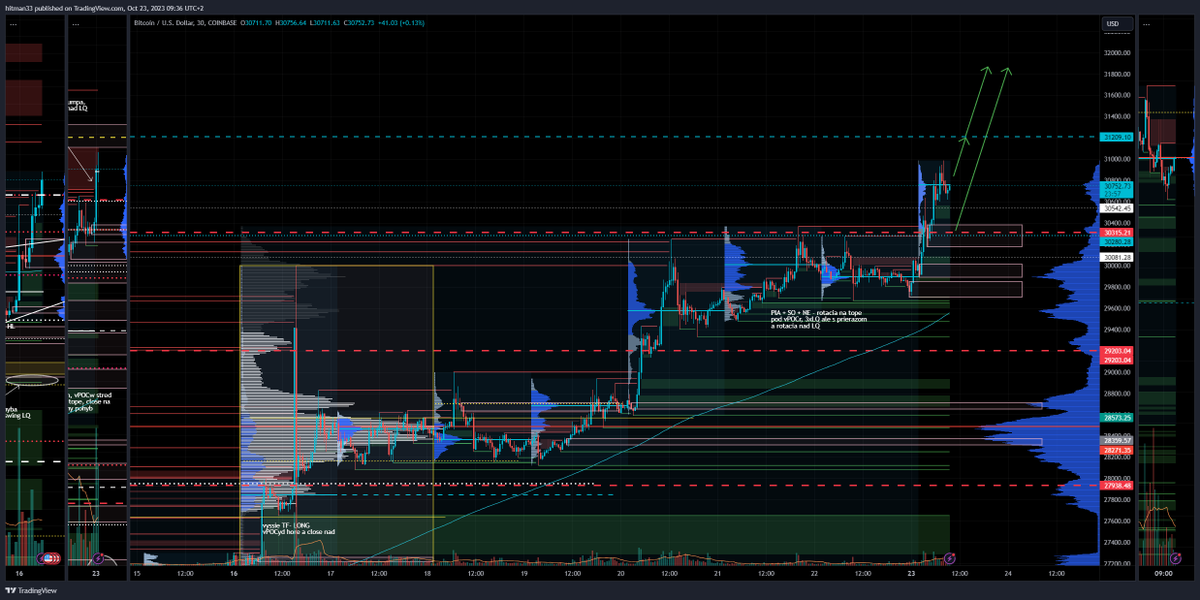
Task: Click date label 24 on time axis
Action: [x=1008, y=573]
